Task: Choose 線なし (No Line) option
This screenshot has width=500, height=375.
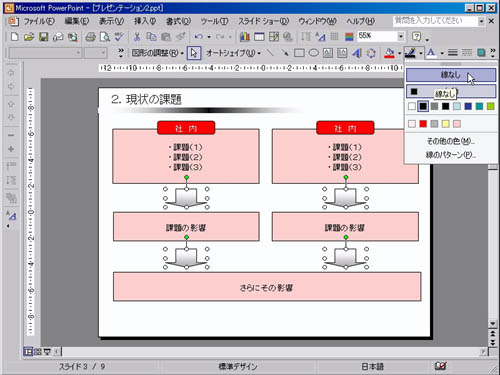Action: (451, 75)
